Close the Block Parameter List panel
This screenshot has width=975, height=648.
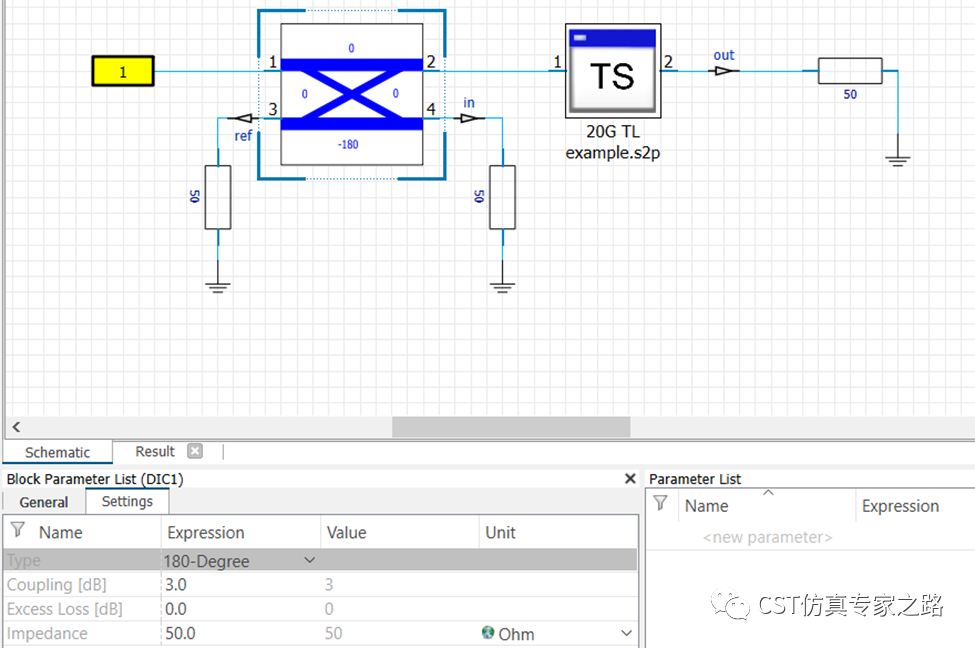[x=630, y=478]
